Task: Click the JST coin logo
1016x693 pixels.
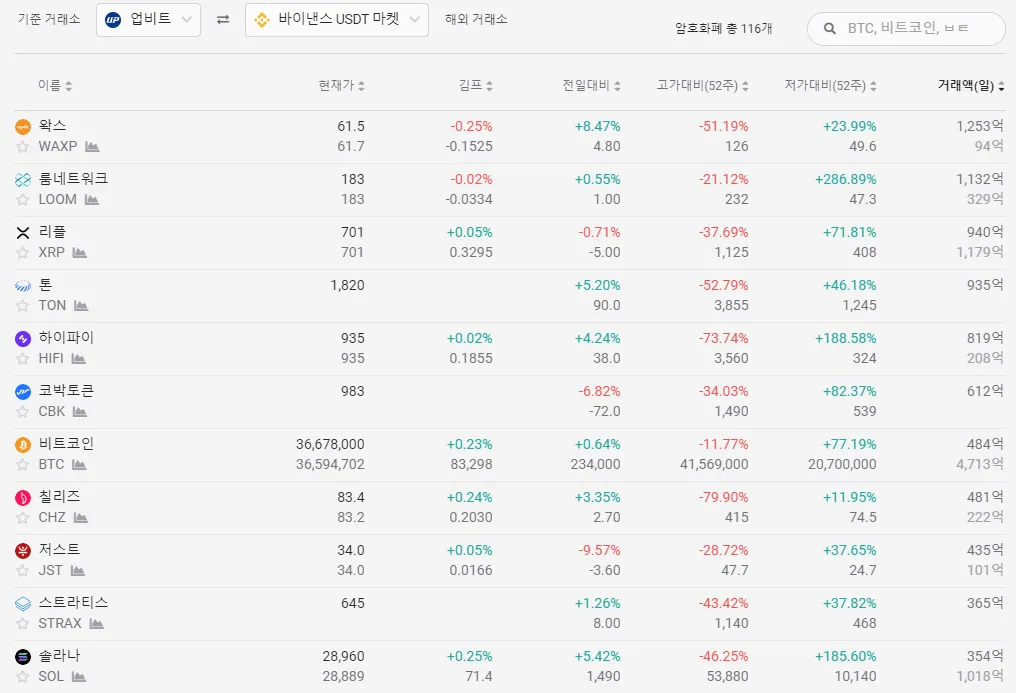Action: tap(23, 551)
